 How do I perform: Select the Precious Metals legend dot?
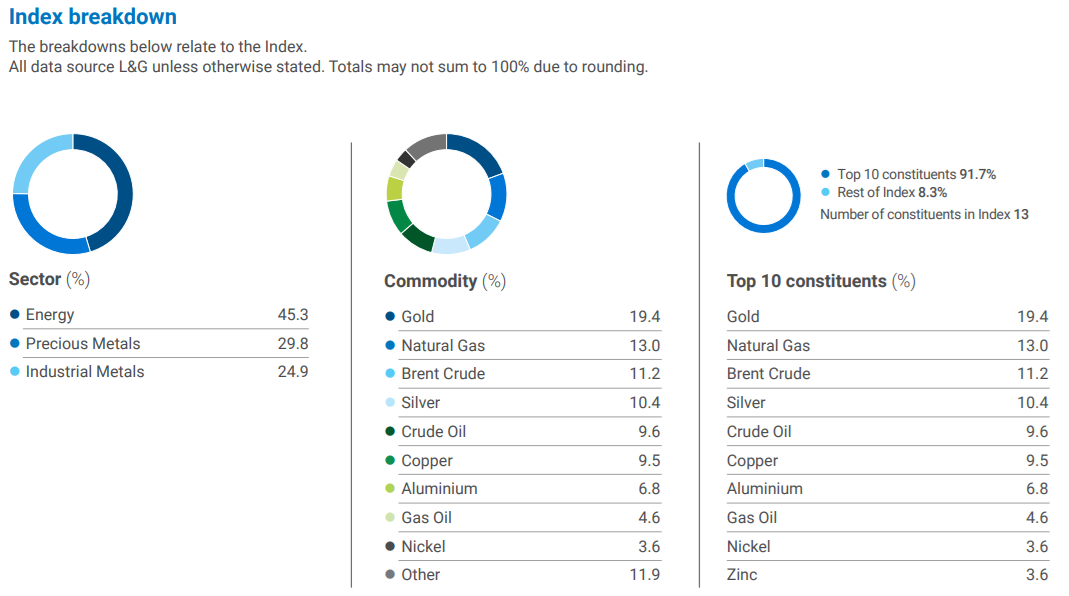15,344
